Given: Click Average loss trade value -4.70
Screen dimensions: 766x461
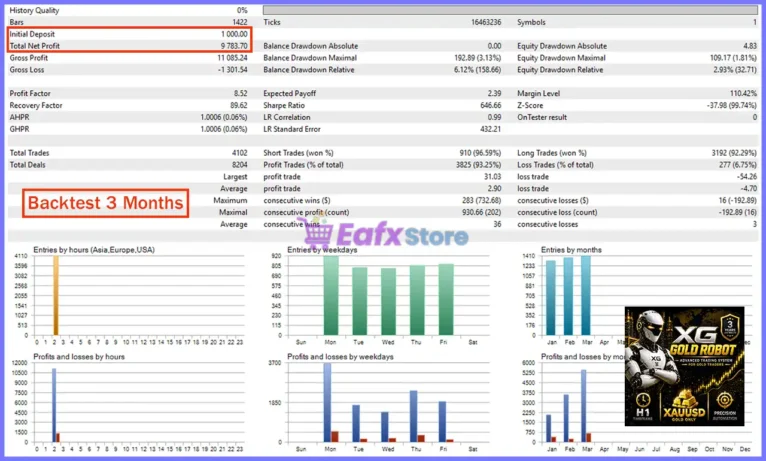Looking at the screenshot, I should [748, 189].
